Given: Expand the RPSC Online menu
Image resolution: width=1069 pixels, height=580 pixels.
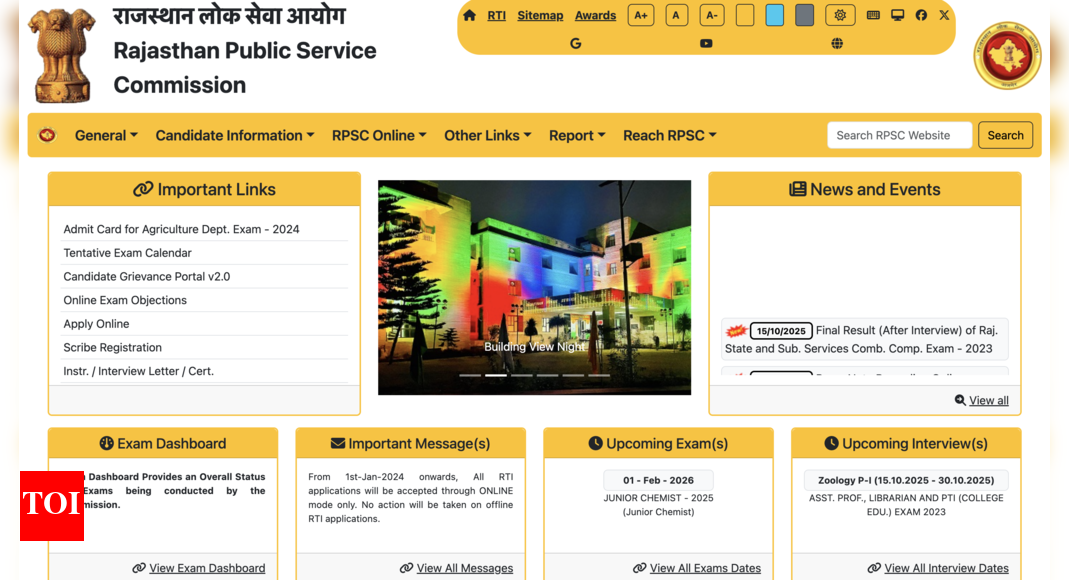Looking at the screenshot, I should (379, 135).
